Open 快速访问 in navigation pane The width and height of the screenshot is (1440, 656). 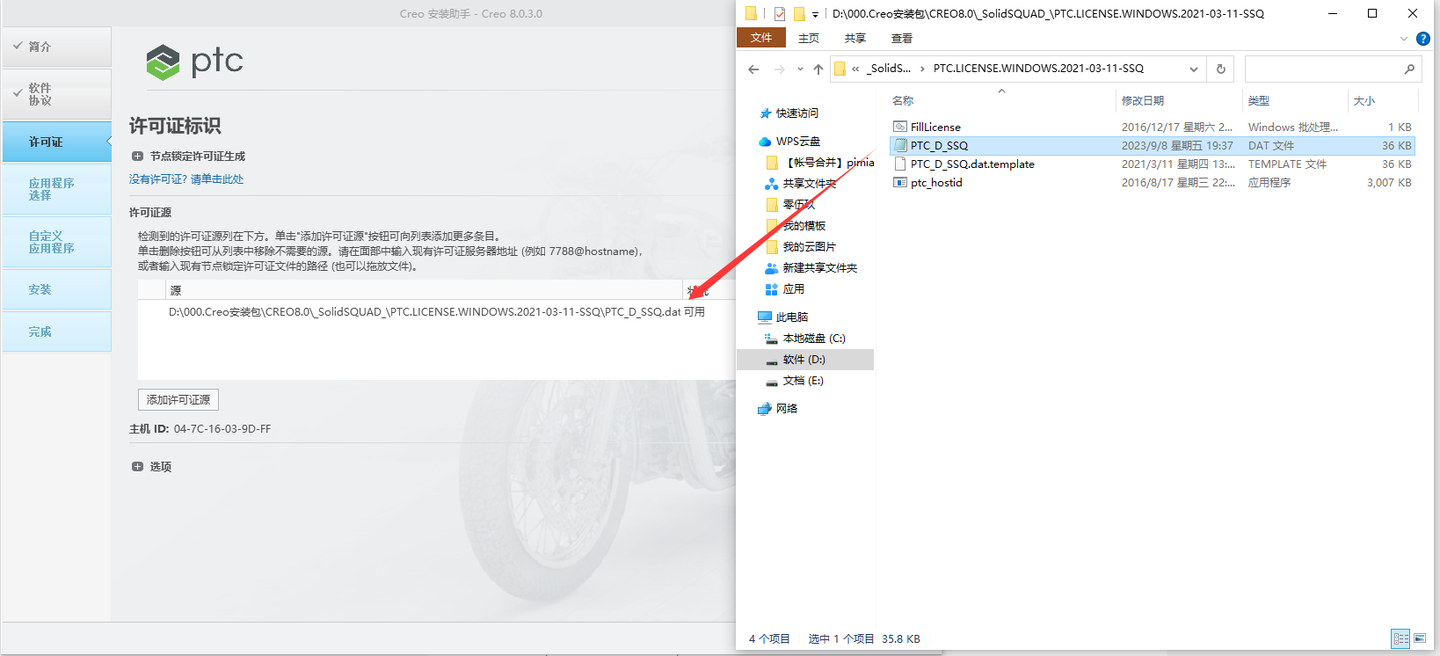[x=797, y=113]
